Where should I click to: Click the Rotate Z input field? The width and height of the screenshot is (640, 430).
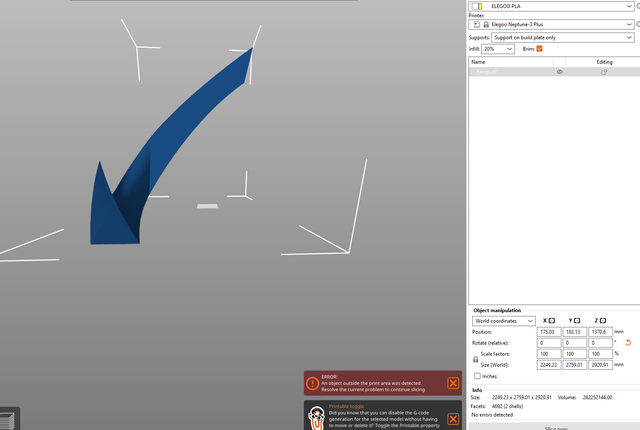(x=600, y=343)
